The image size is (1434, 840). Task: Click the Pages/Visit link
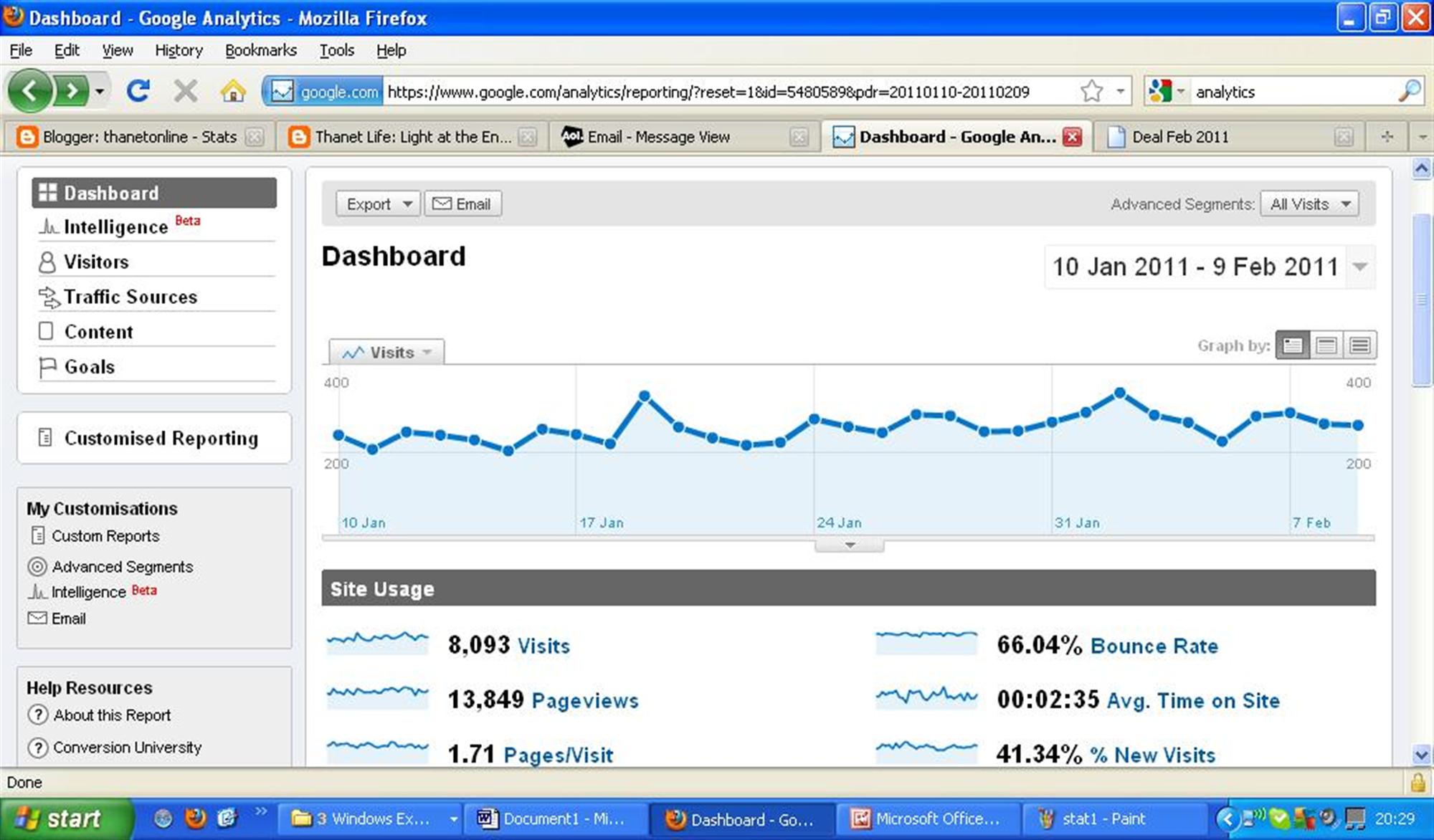(559, 755)
